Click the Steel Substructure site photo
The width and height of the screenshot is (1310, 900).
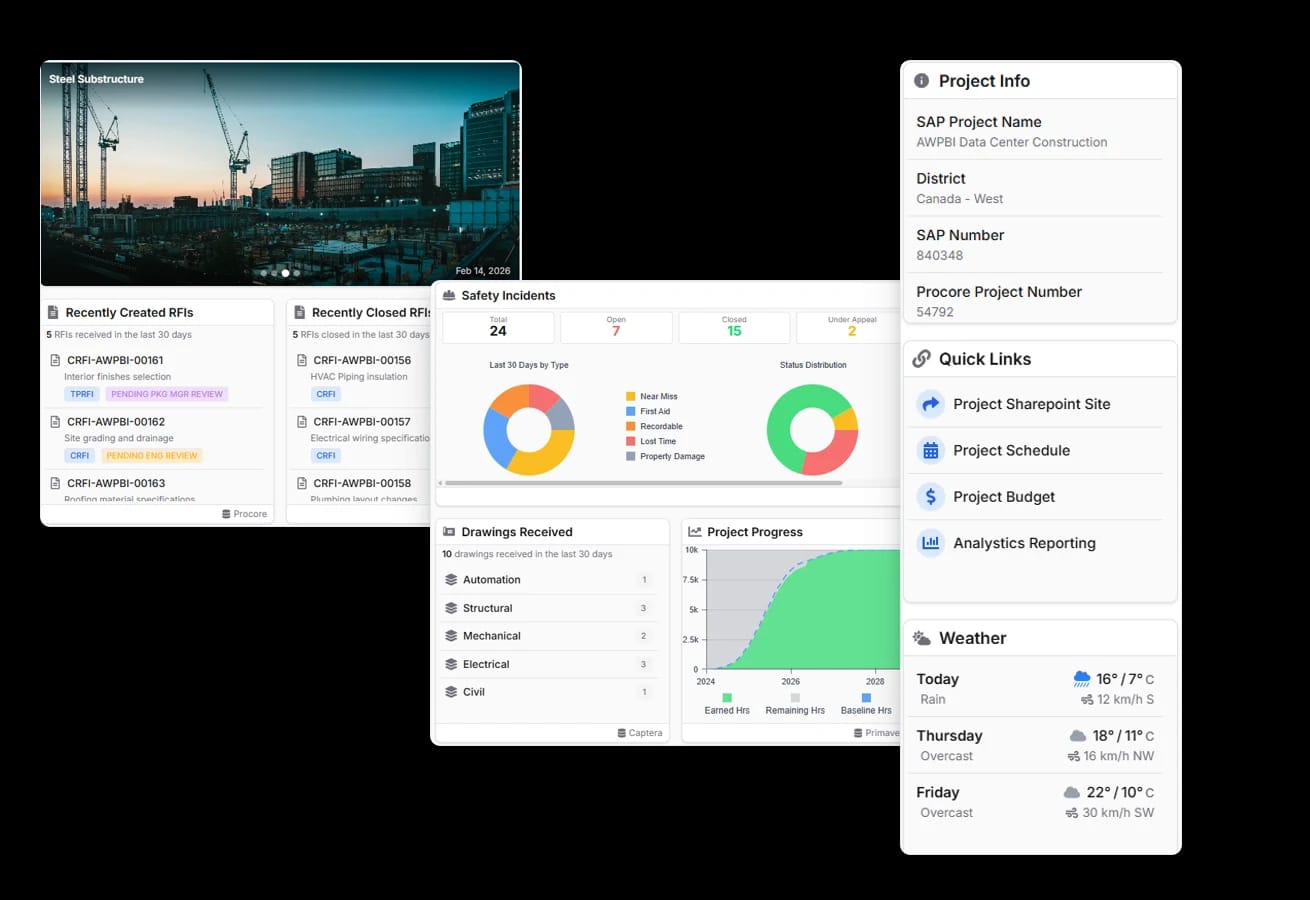(x=280, y=174)
